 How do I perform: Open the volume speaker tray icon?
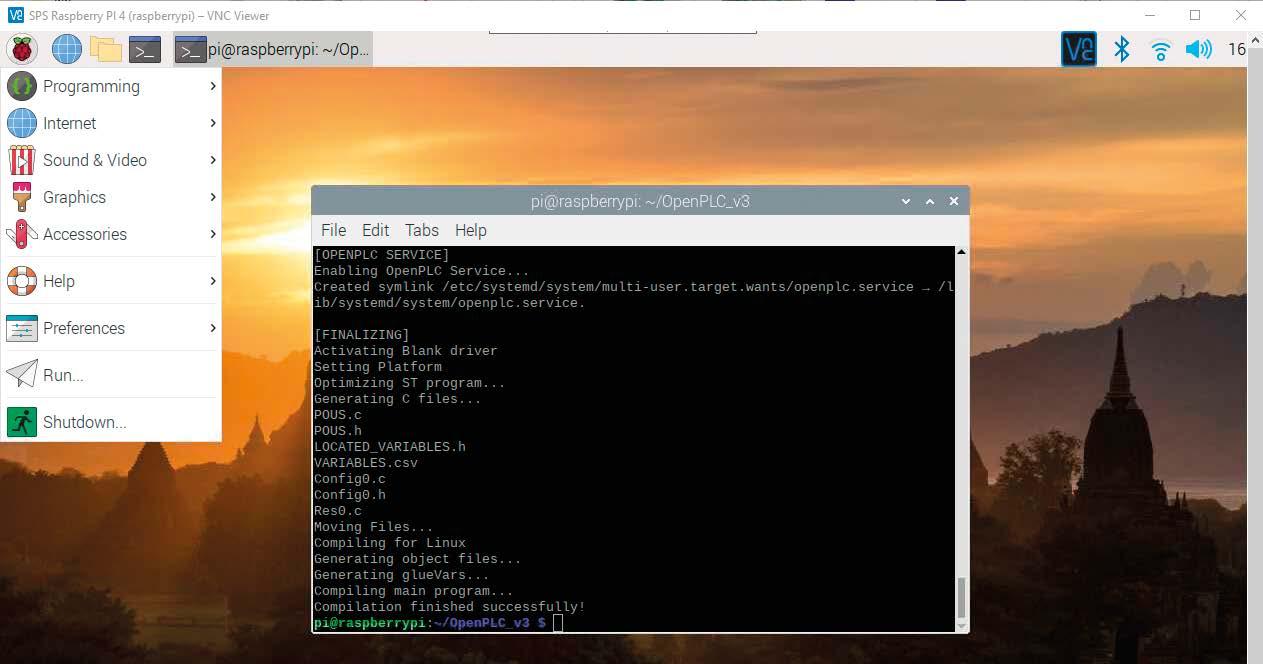pos(1198,49)
